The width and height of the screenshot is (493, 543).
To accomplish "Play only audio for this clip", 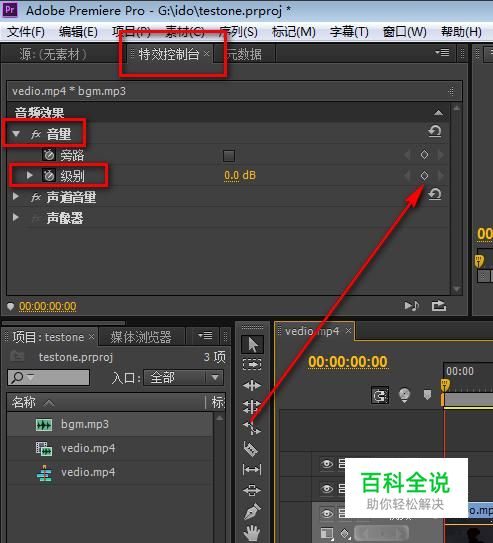I will (412, 306).
